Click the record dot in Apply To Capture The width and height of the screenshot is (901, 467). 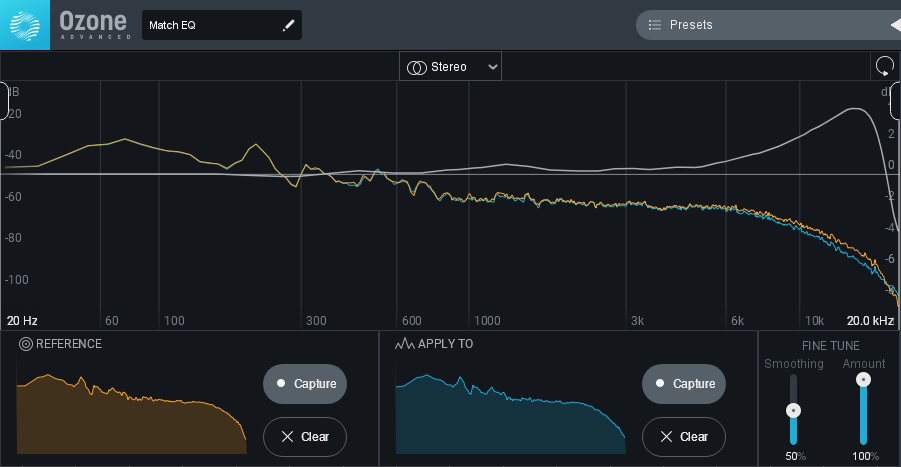click(660, 383)
